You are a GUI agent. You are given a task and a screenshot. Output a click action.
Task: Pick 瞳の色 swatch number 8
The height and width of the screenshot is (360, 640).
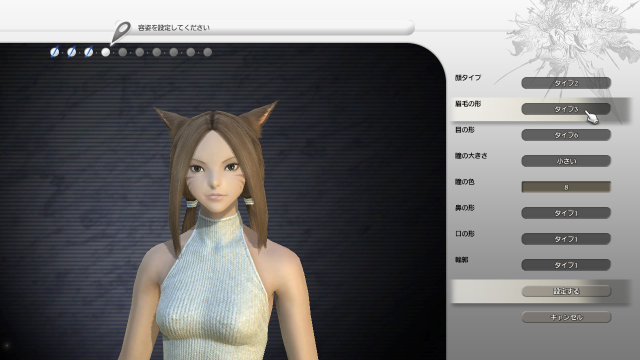566,187
